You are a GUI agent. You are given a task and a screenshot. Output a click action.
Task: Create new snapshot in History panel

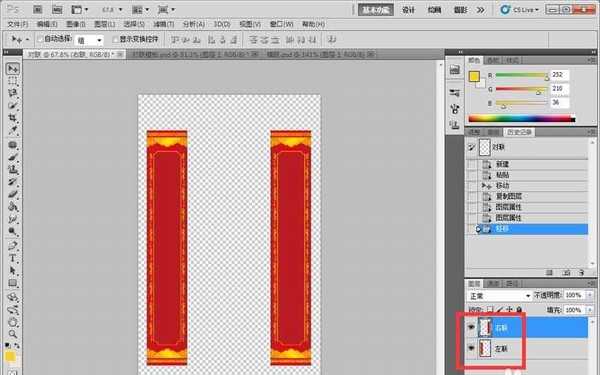(567, 272)
